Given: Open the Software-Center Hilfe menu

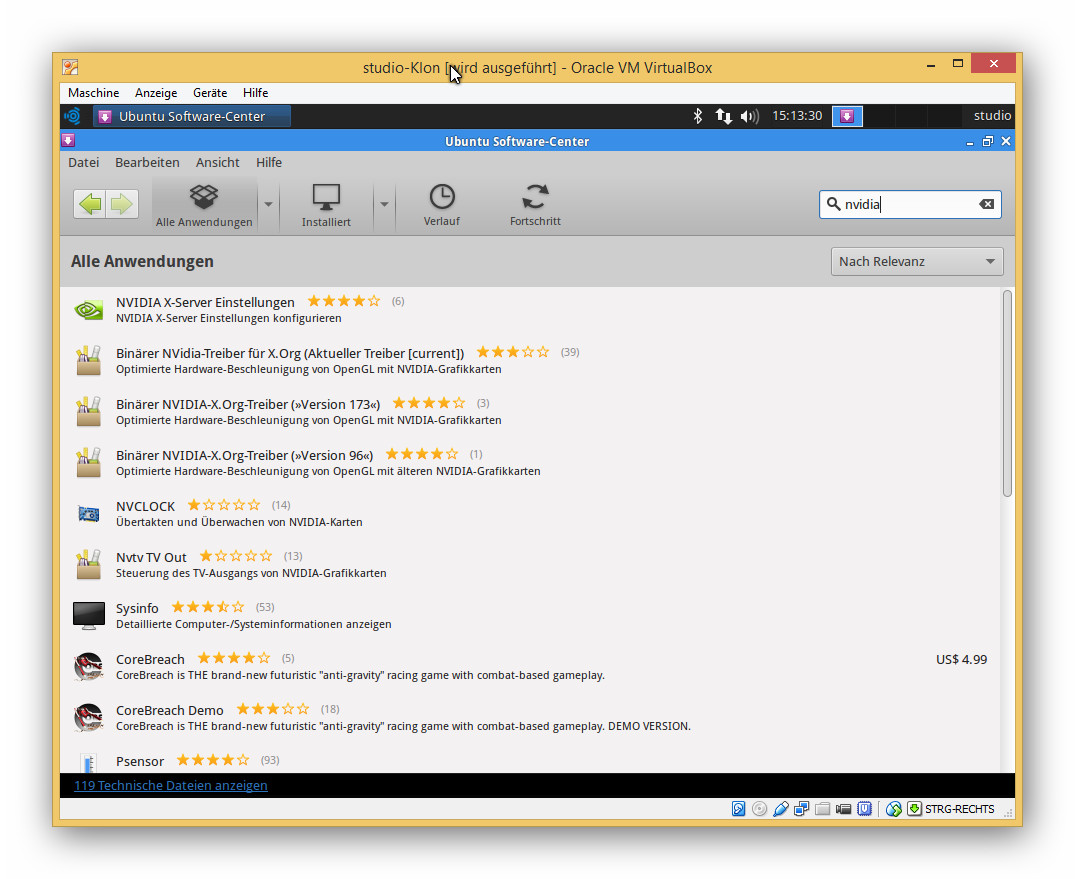Looking at the screenshot, I should pos(269,162).
